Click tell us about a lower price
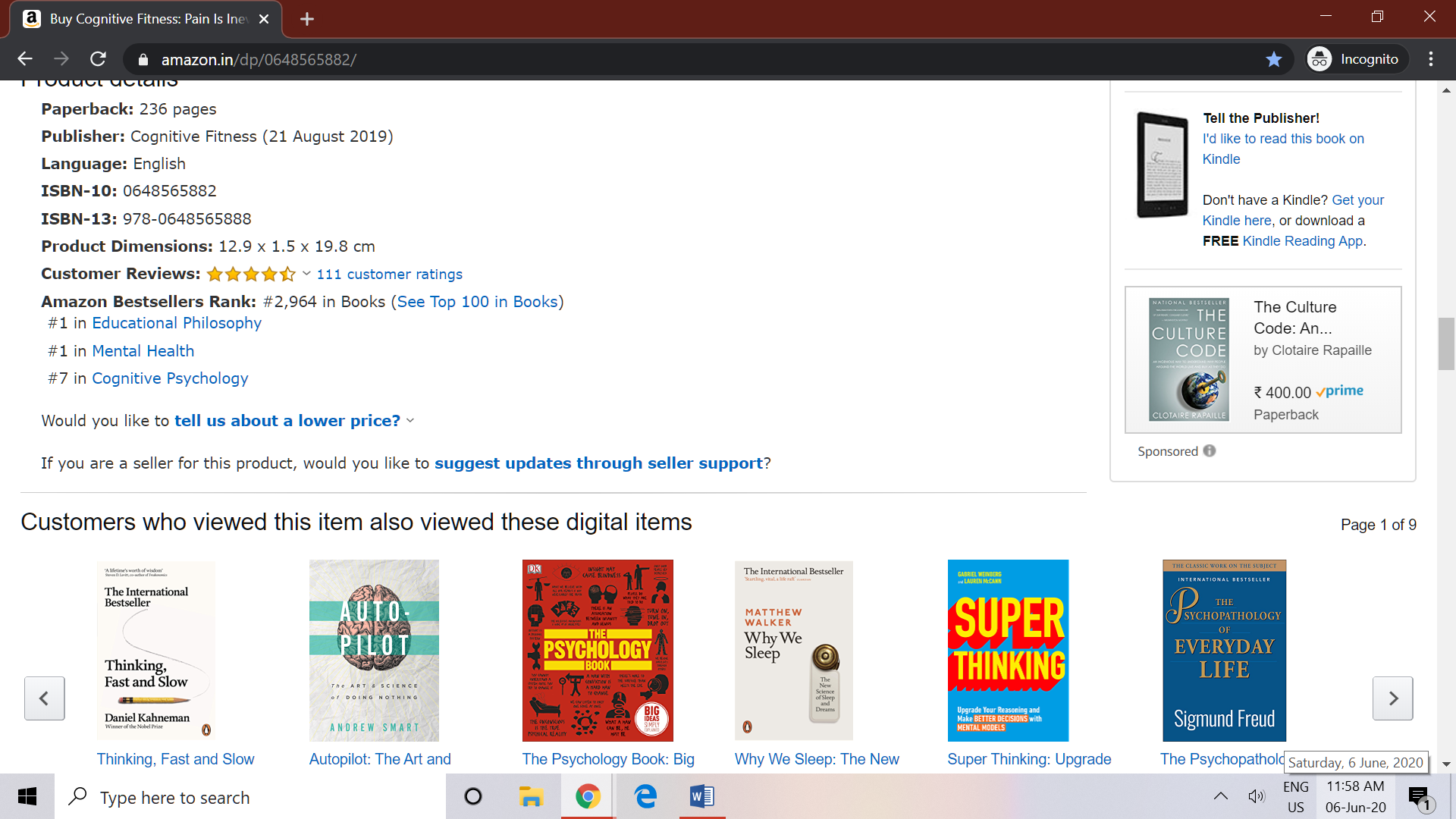Viewport: 1456px width, 819px height. click(x=287, y=421)
